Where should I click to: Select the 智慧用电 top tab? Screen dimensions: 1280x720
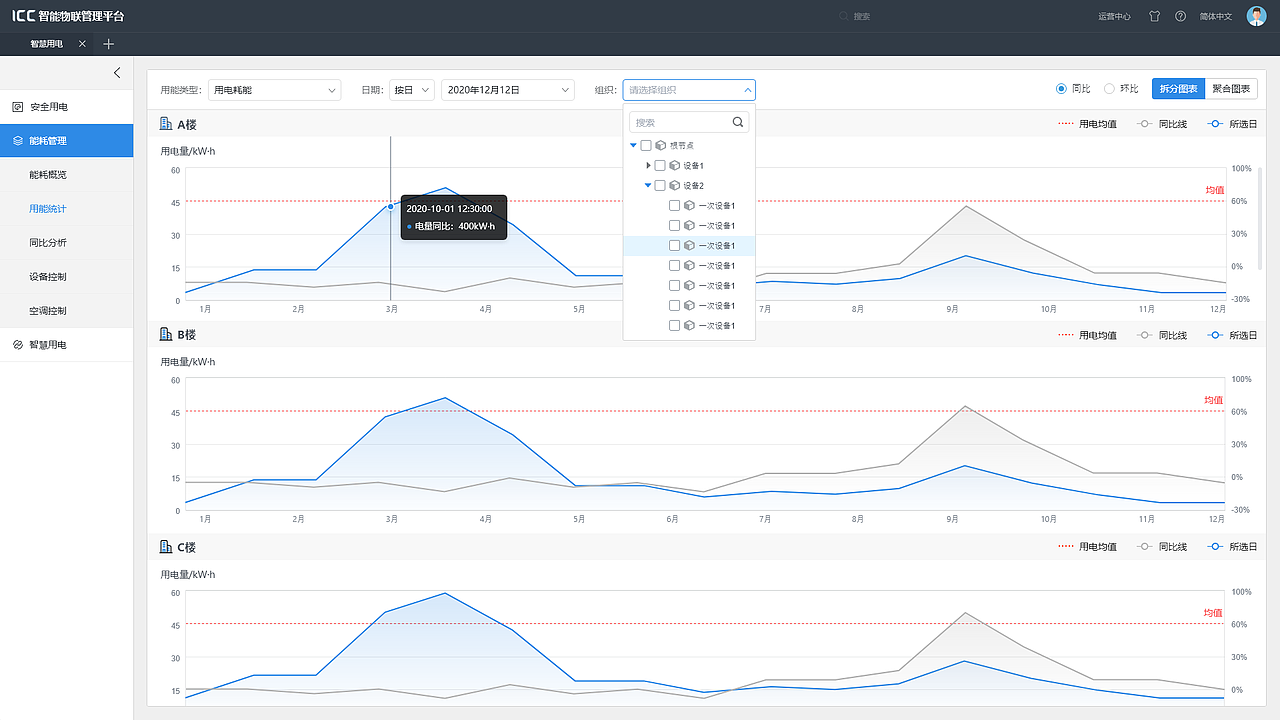pos(46,44)
